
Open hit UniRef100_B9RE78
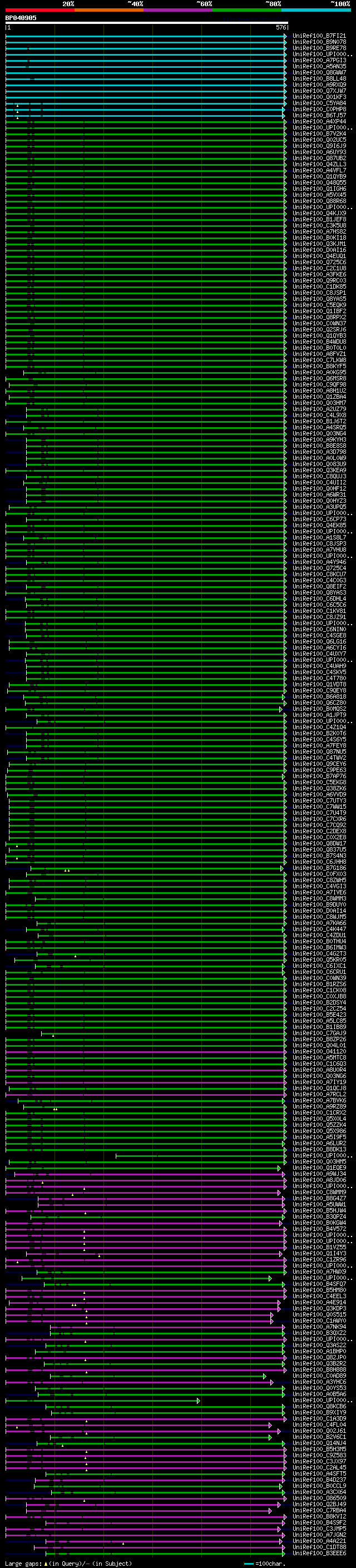click(x=319, y=49)
